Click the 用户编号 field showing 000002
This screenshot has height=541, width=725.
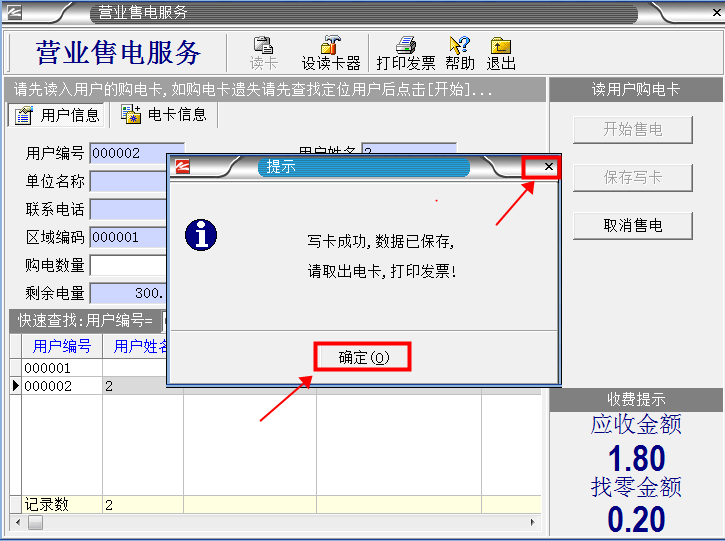click(x=127, y=154)
